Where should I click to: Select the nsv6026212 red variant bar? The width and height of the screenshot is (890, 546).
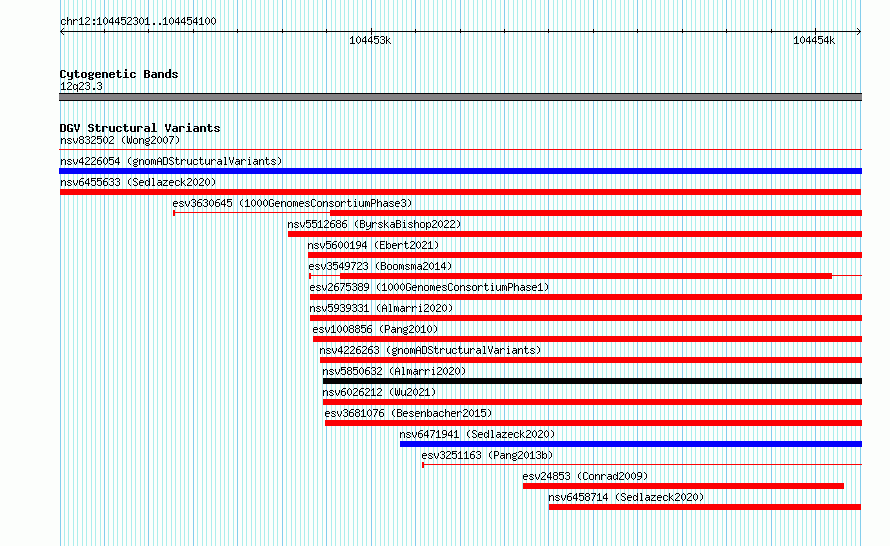[x=592, y=402]
